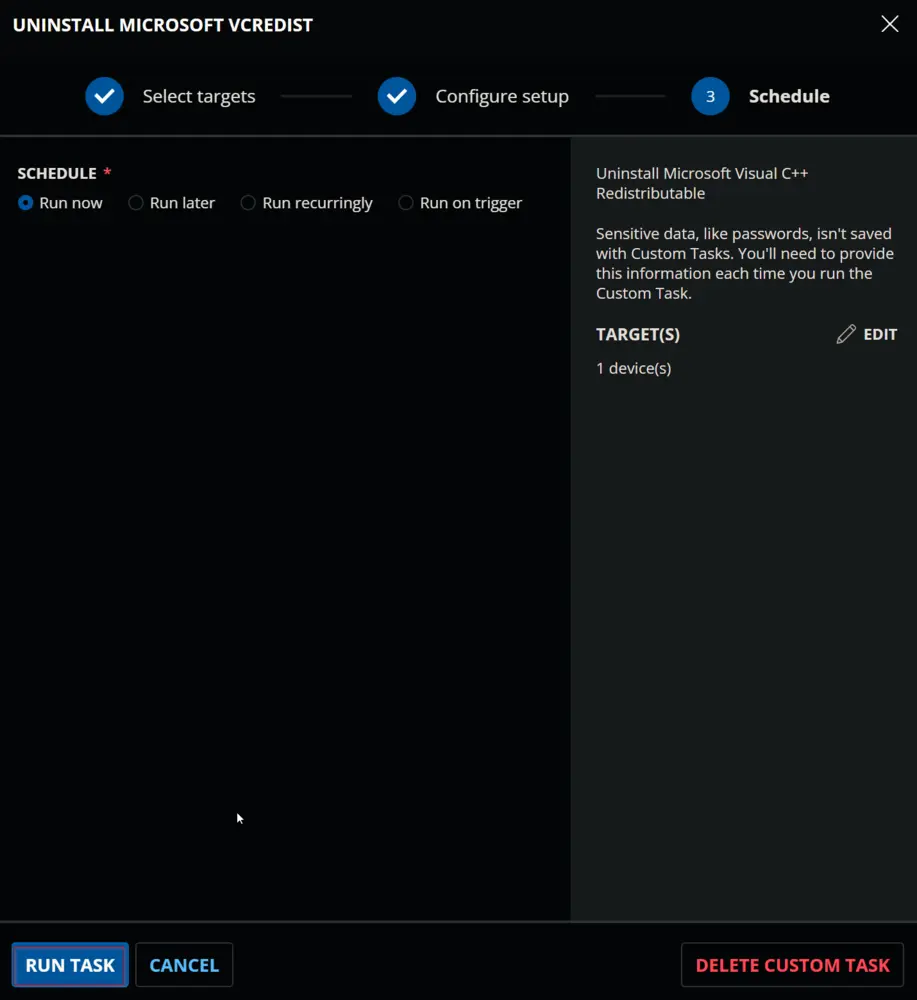Viewport: 917px width, 1000px height.
Task: Click the '1 device(s)' target count text
Action: click(633, 369)
